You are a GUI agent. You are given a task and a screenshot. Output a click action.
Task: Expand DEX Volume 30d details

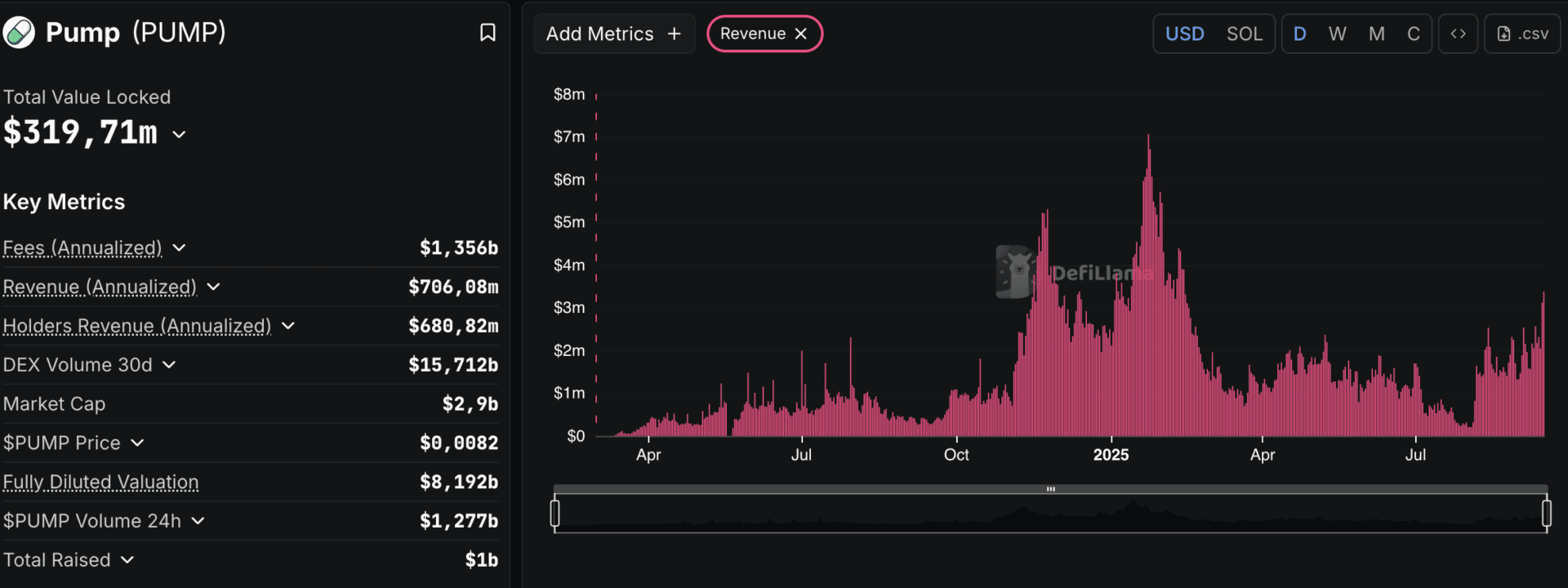point(169,364)
